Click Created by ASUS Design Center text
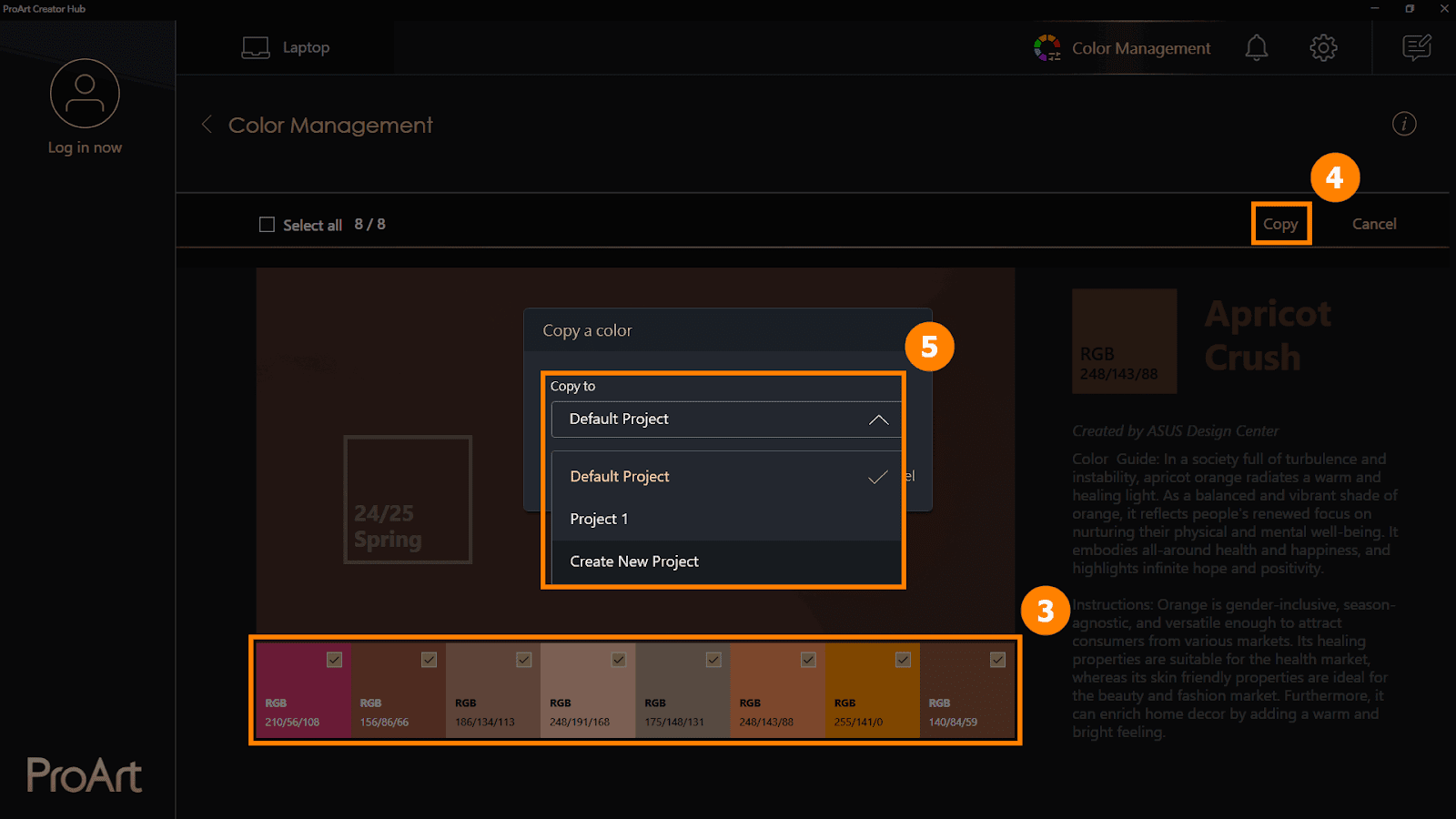The height and width of the screenshot is (819, 1456). pos(1175,431)
